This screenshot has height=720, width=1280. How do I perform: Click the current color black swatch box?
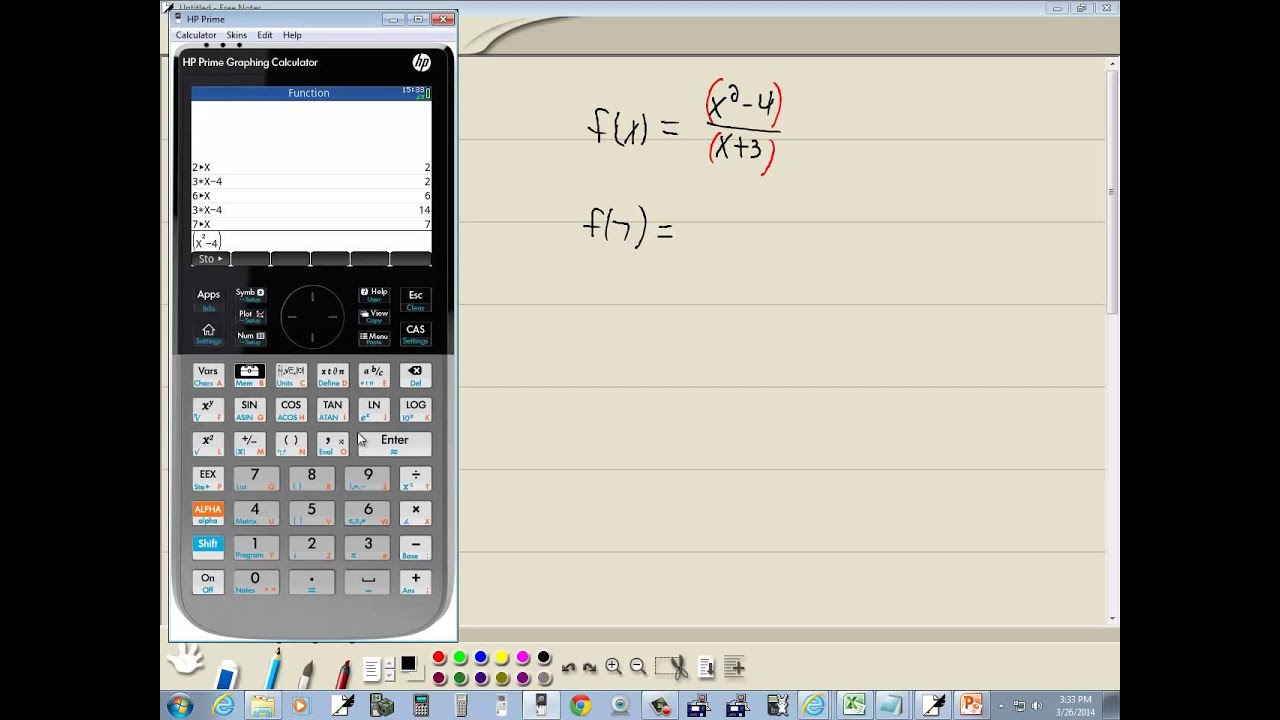tap(409, 664)
